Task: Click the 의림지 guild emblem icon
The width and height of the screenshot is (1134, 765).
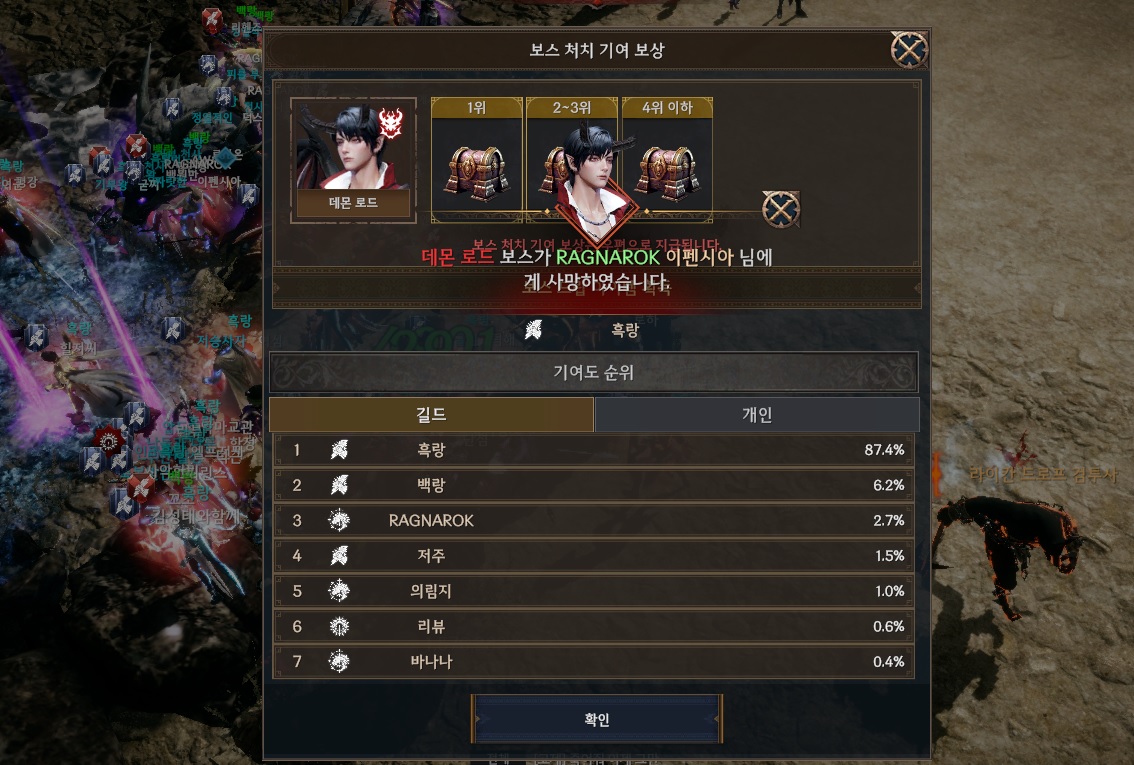Action: point(339,591)
